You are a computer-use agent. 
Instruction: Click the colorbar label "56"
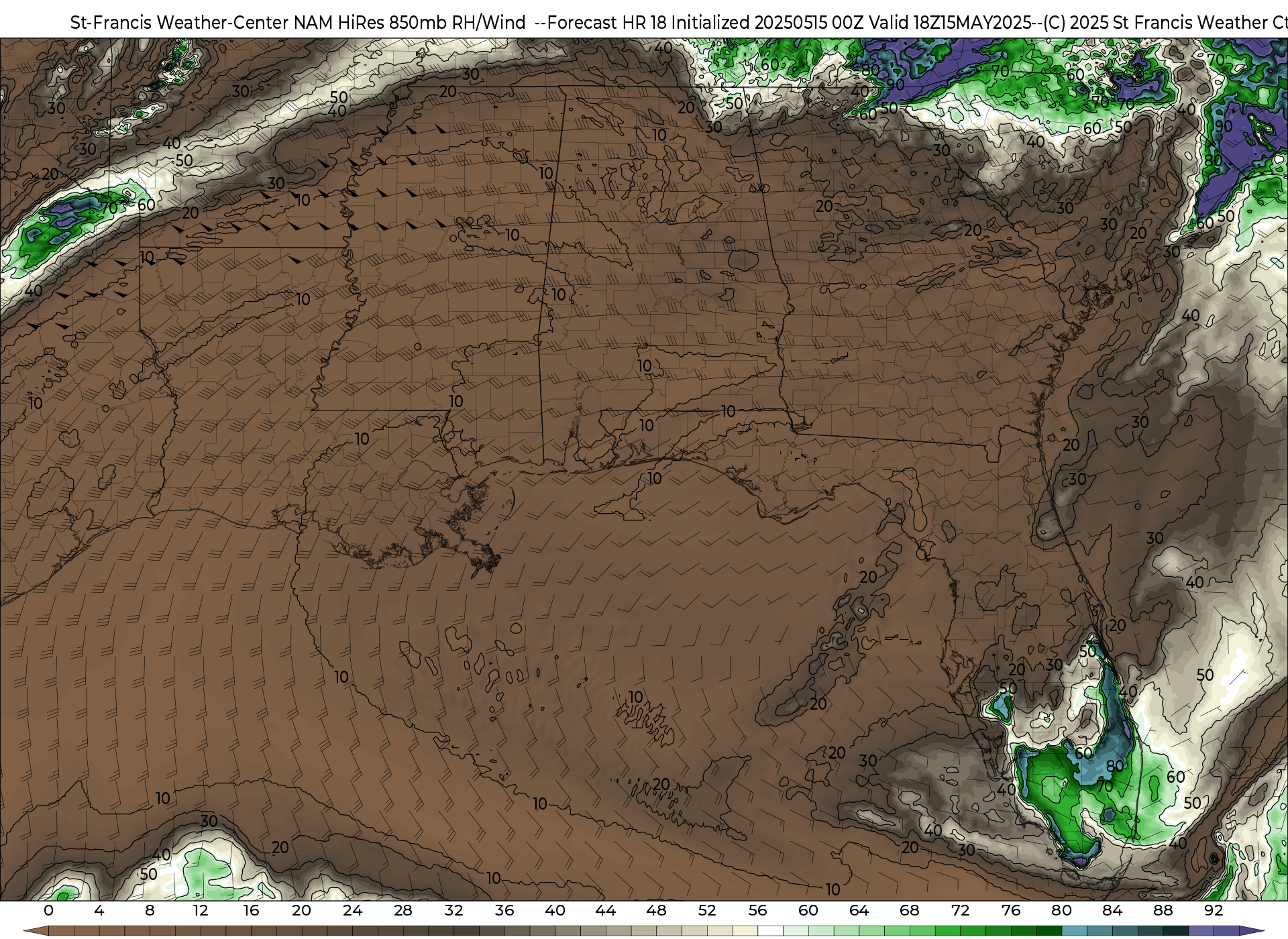click(757, 910)
